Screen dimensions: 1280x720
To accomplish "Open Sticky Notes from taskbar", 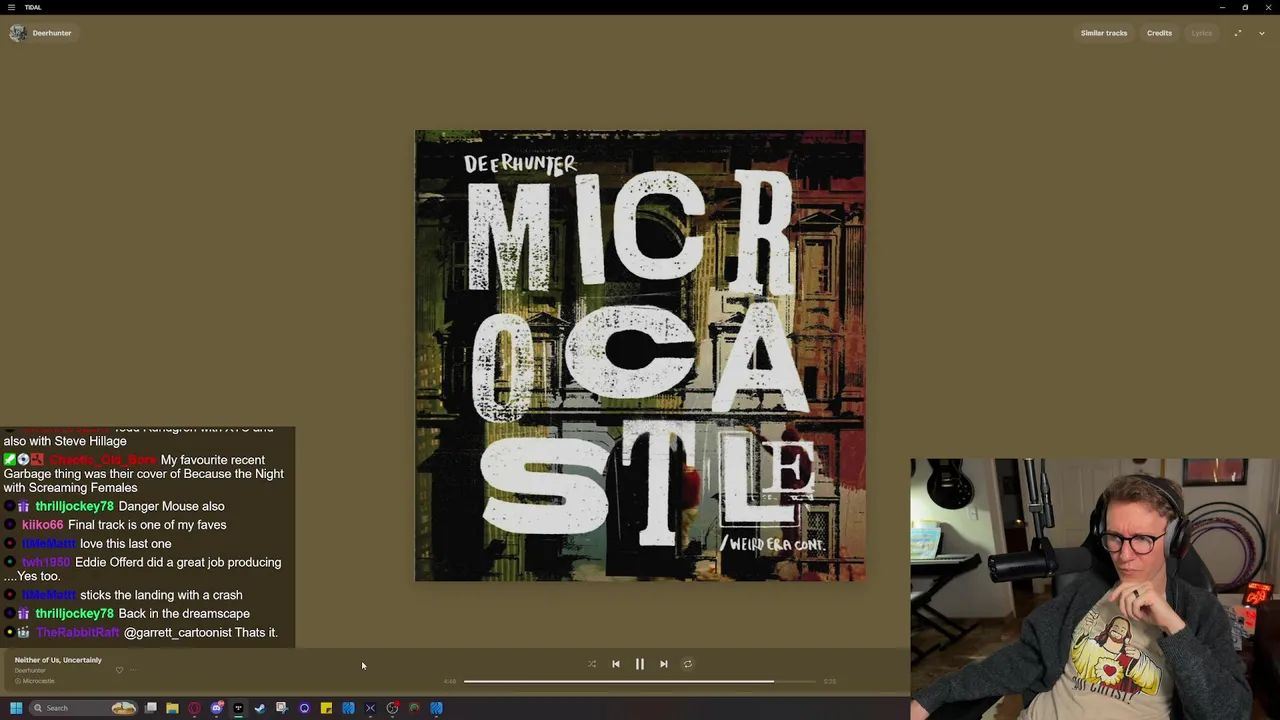I will pyautogui.click(x=326, y=708).
